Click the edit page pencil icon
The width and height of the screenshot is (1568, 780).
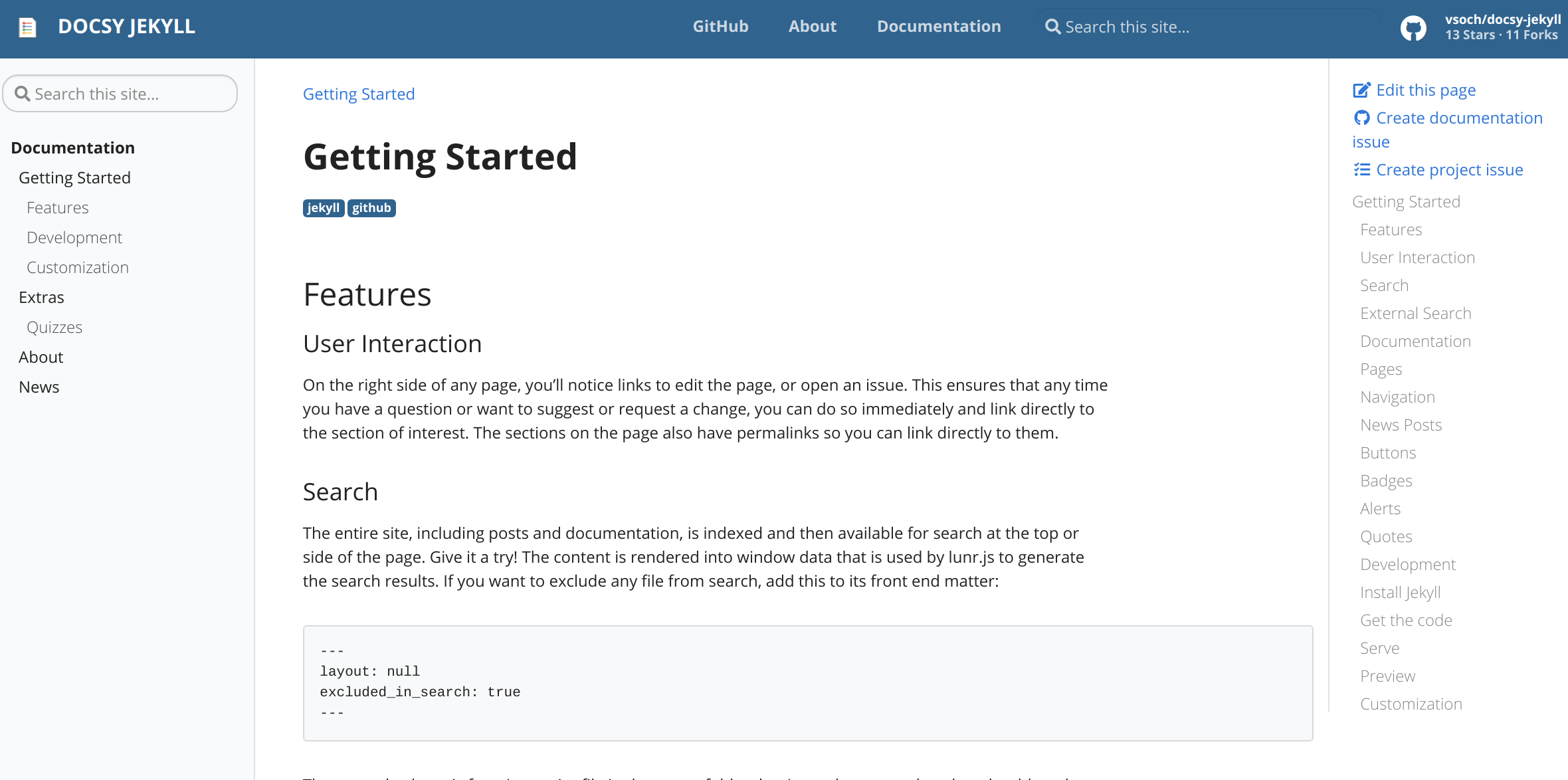pyautogui.click(x=1361, y=90)
